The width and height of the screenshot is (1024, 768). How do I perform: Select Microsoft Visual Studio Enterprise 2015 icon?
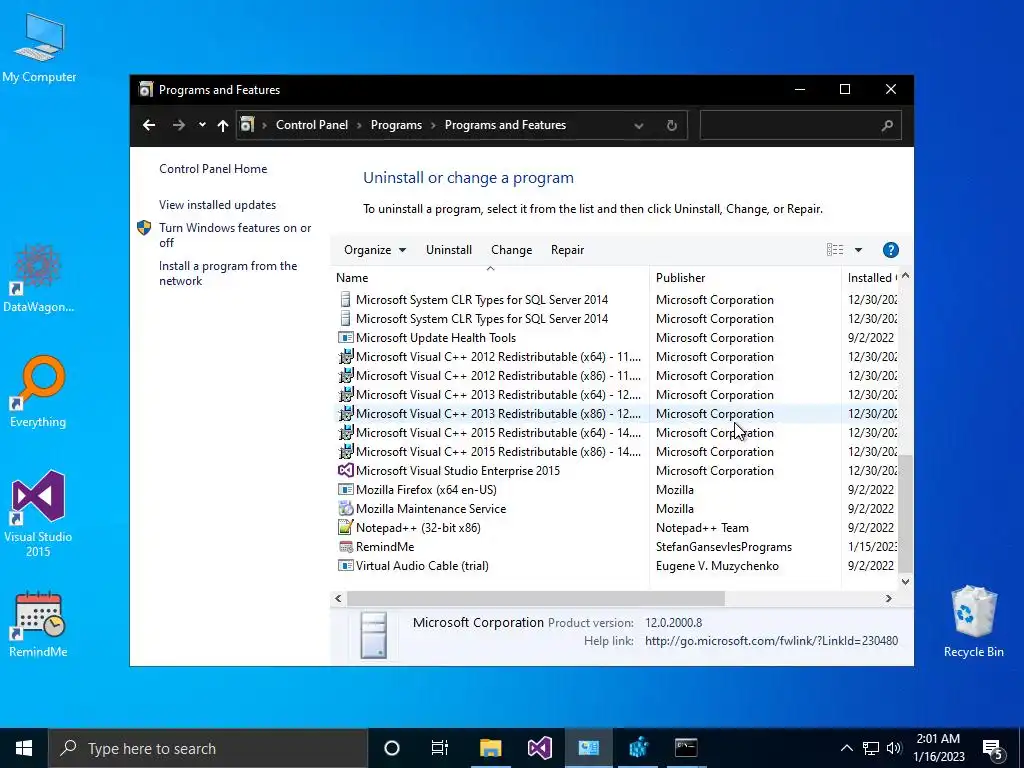345,470
